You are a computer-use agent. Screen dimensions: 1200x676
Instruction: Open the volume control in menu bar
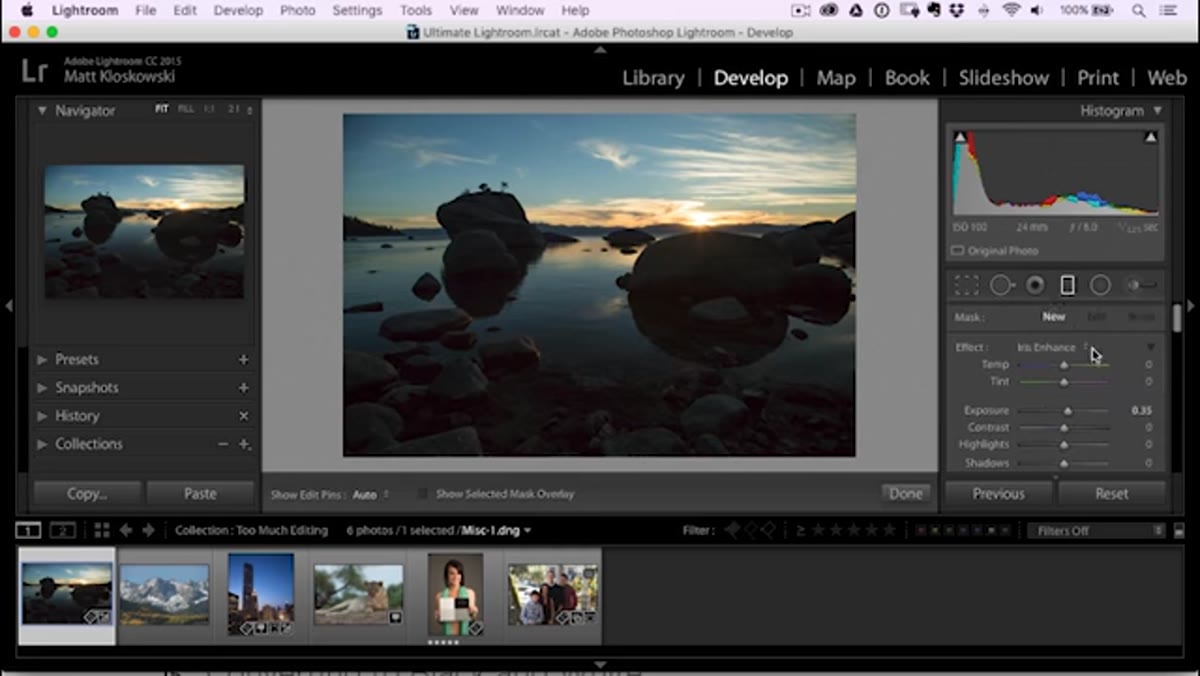1036,10
